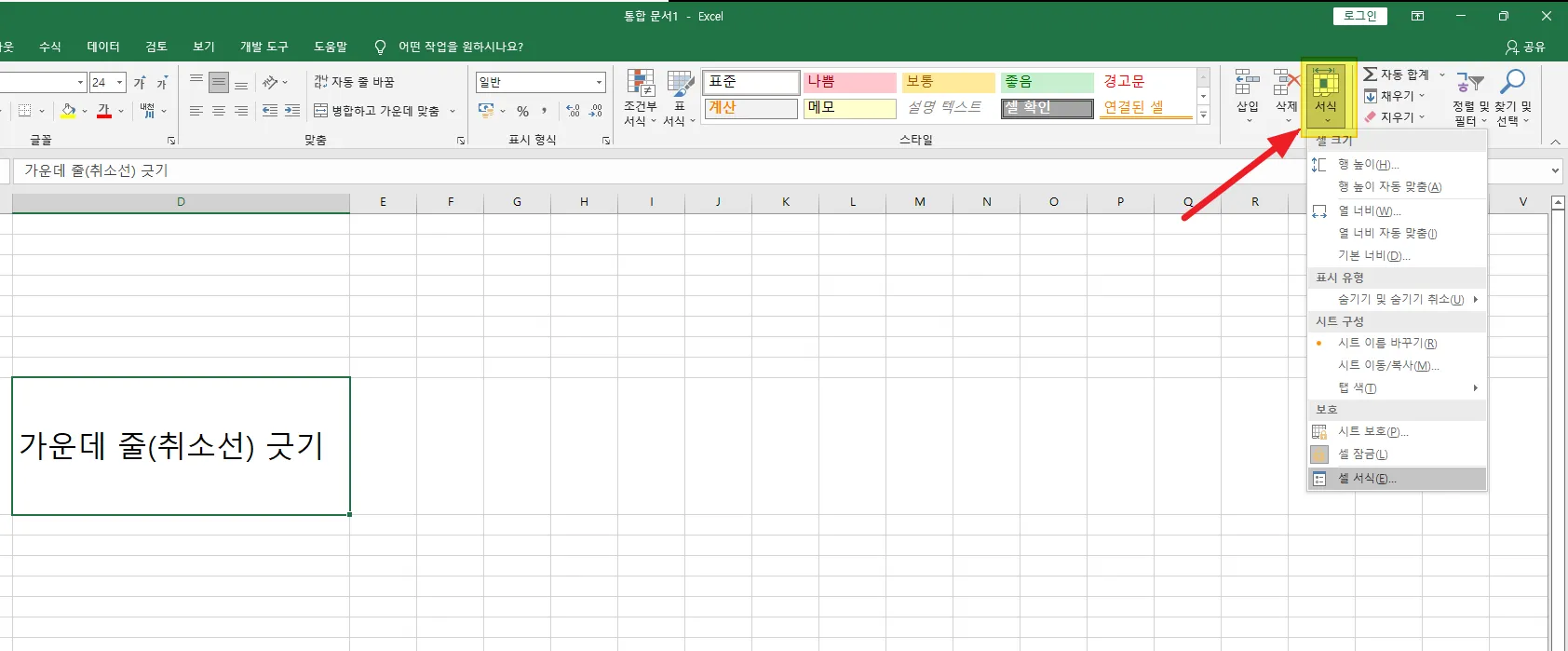Select the 경고문 cell style
Image resolution: width=1568 pixels, height=651 pixels.
click(1145, 82)
